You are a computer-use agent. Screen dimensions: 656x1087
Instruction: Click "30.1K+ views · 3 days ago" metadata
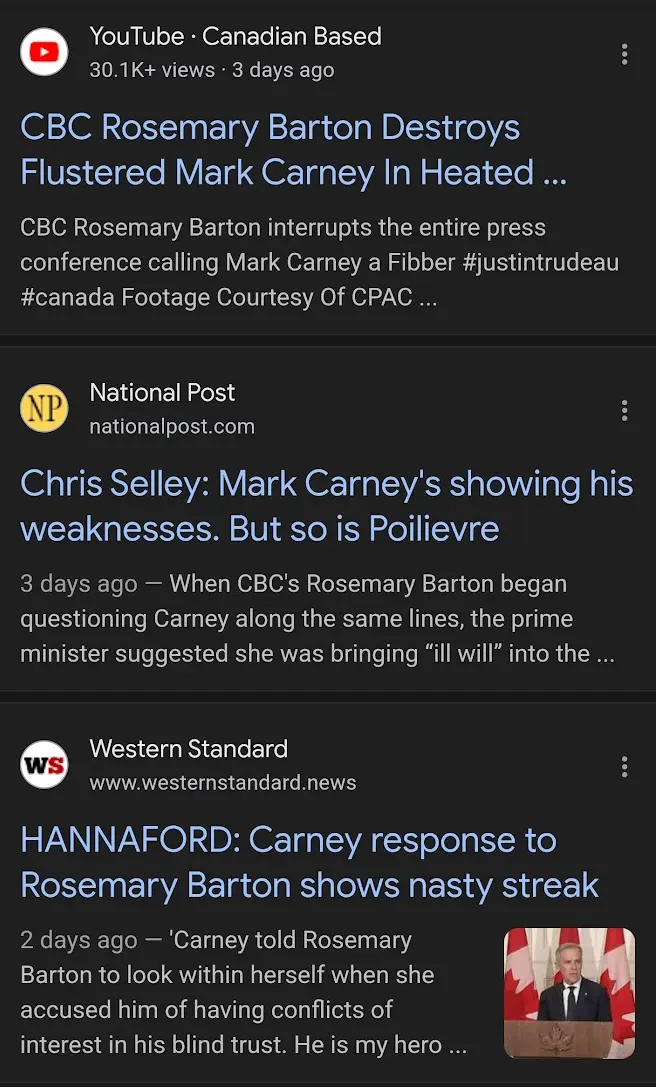[212, 70]
